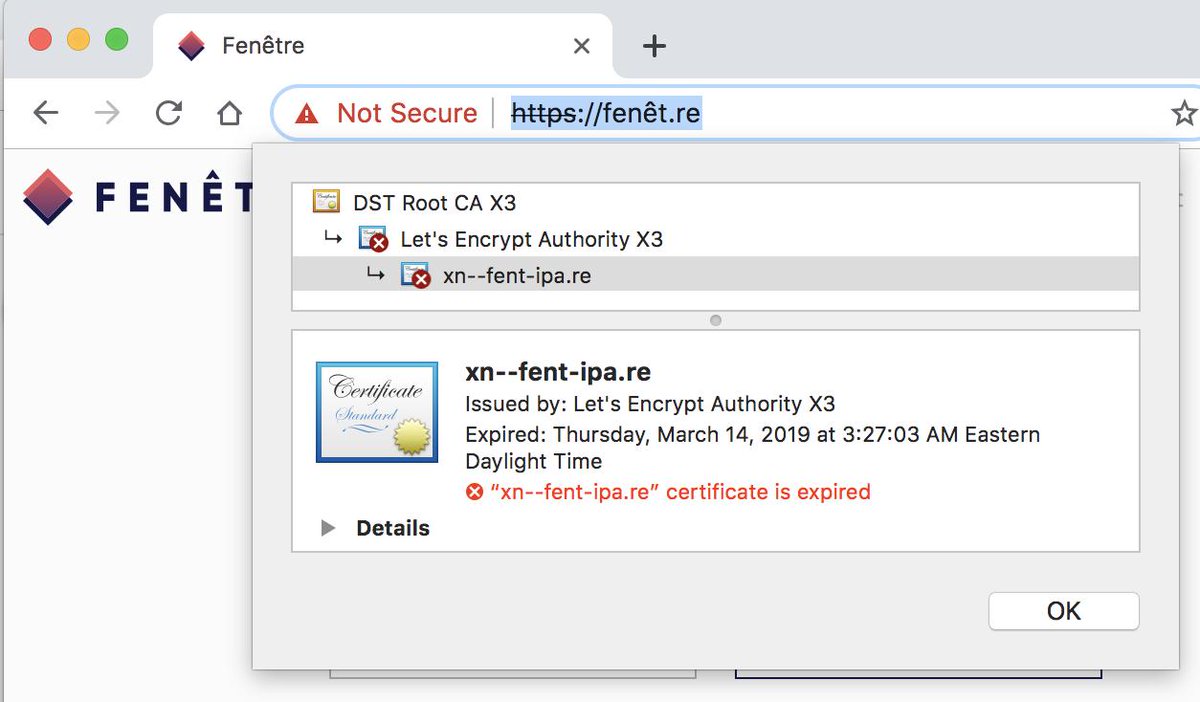Click the Details label

[393, 528]
